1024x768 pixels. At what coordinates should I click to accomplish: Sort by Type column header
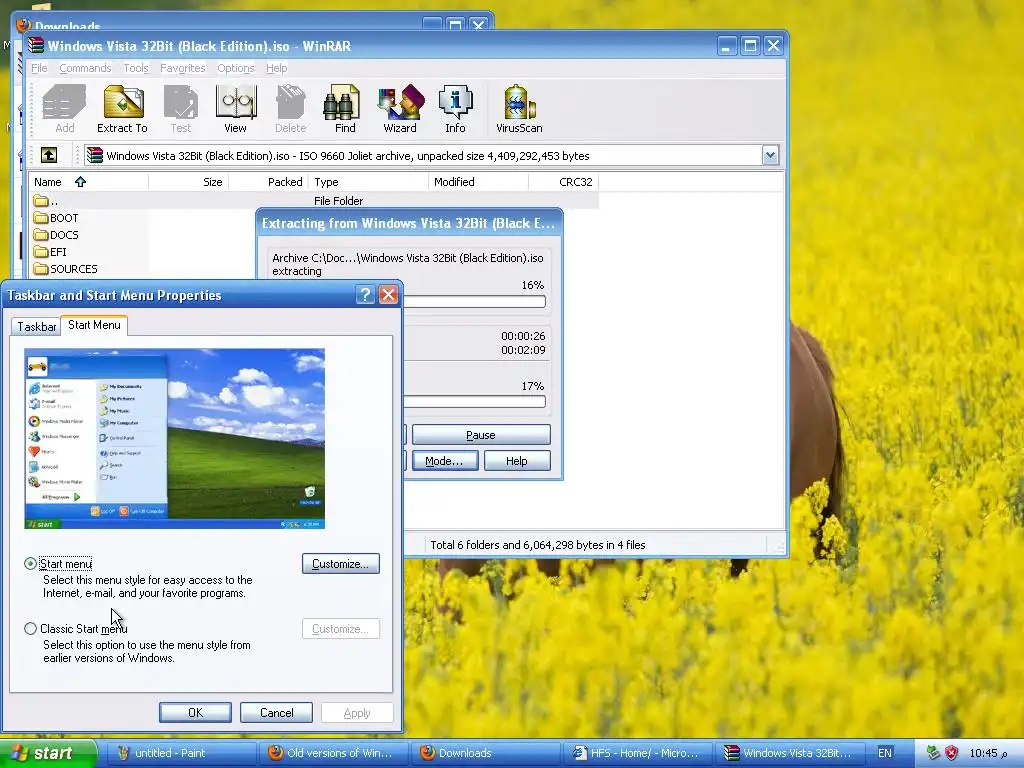368,182
